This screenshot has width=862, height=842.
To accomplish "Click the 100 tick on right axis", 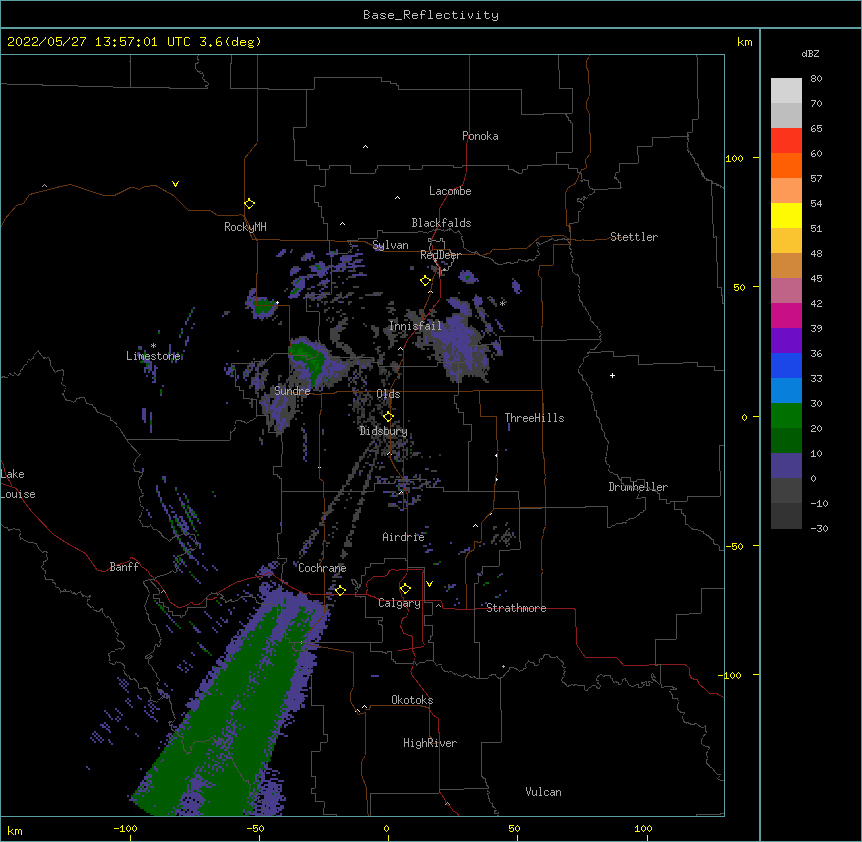I will pyautogui.click(x=734, y=158).
